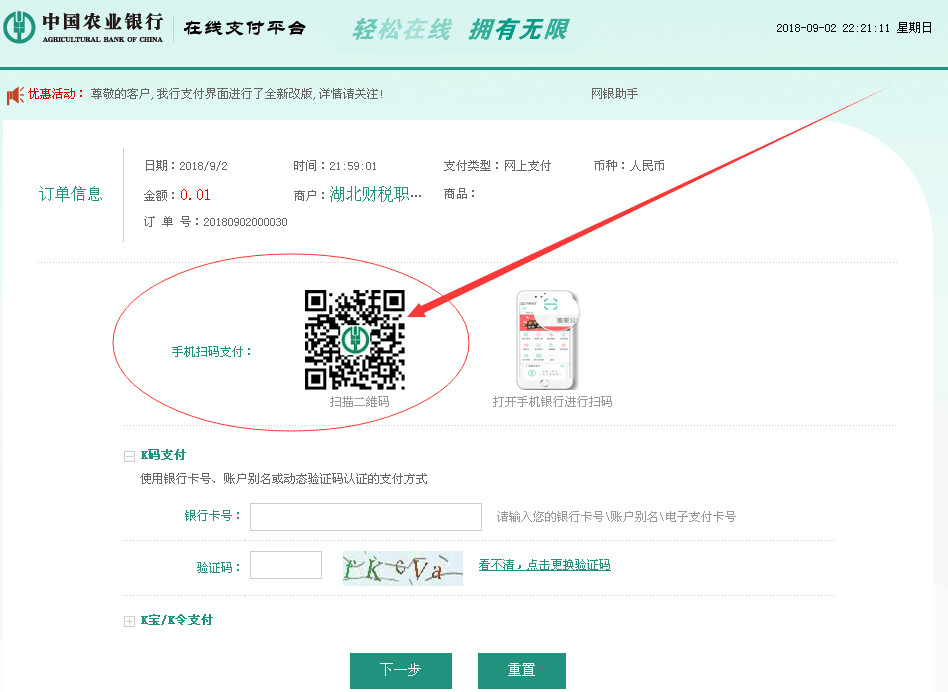Click the K码支付 heading
948x692 pixels.
tap(163, 455)
